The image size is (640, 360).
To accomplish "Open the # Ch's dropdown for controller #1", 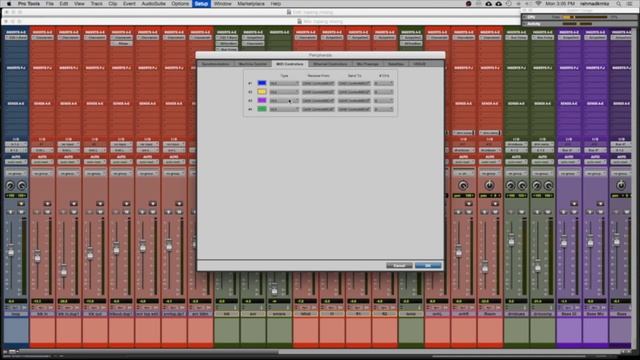I will pos(384,83).
